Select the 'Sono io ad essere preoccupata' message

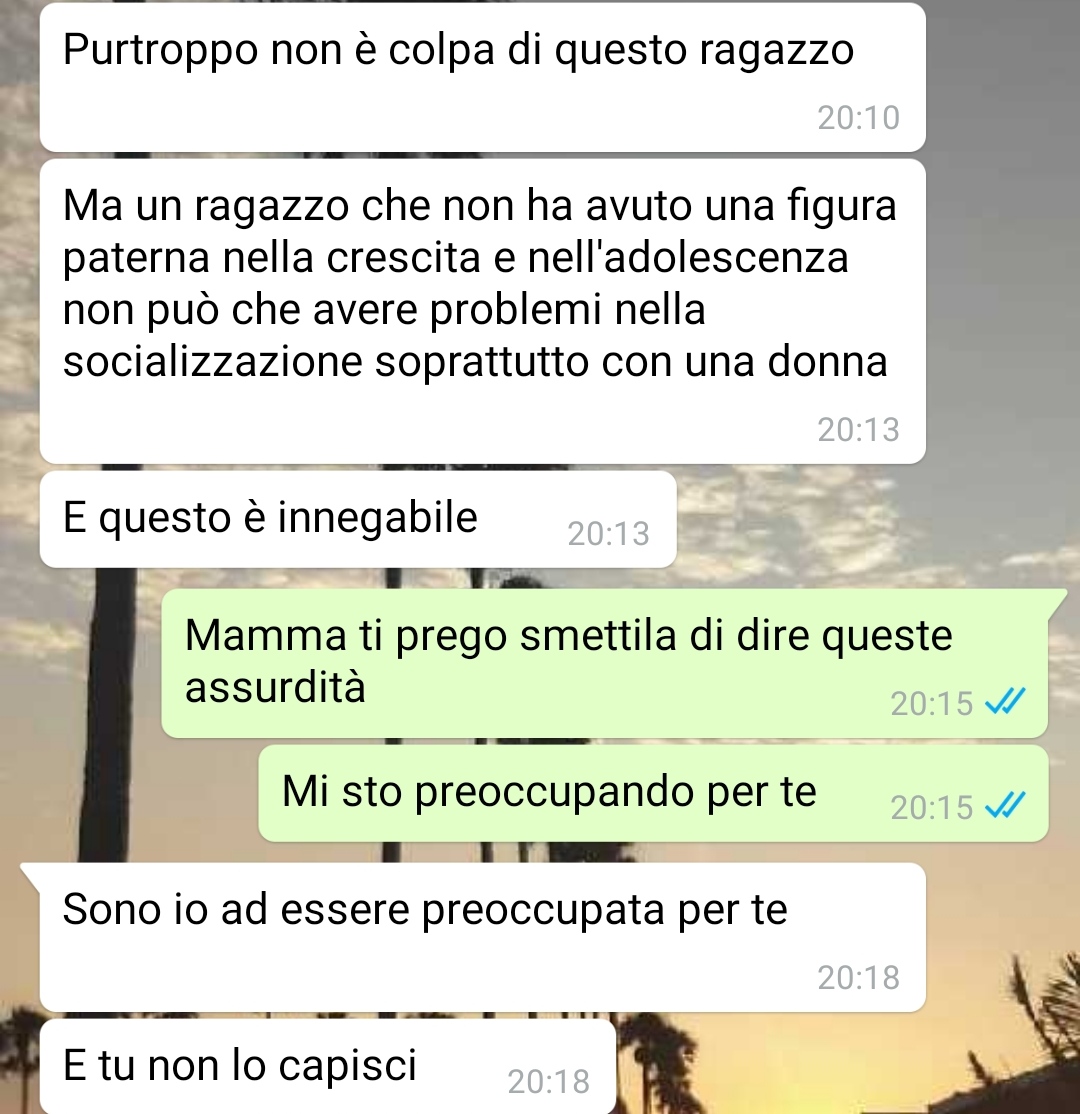click(482, 937)
